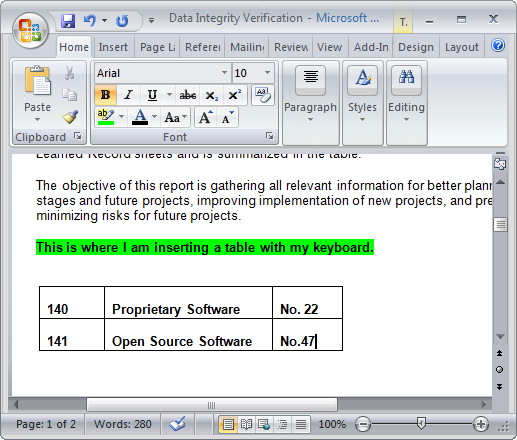This screenshot has width=517, height=440.
Task: Open the View tab
Action: (329, 47)
